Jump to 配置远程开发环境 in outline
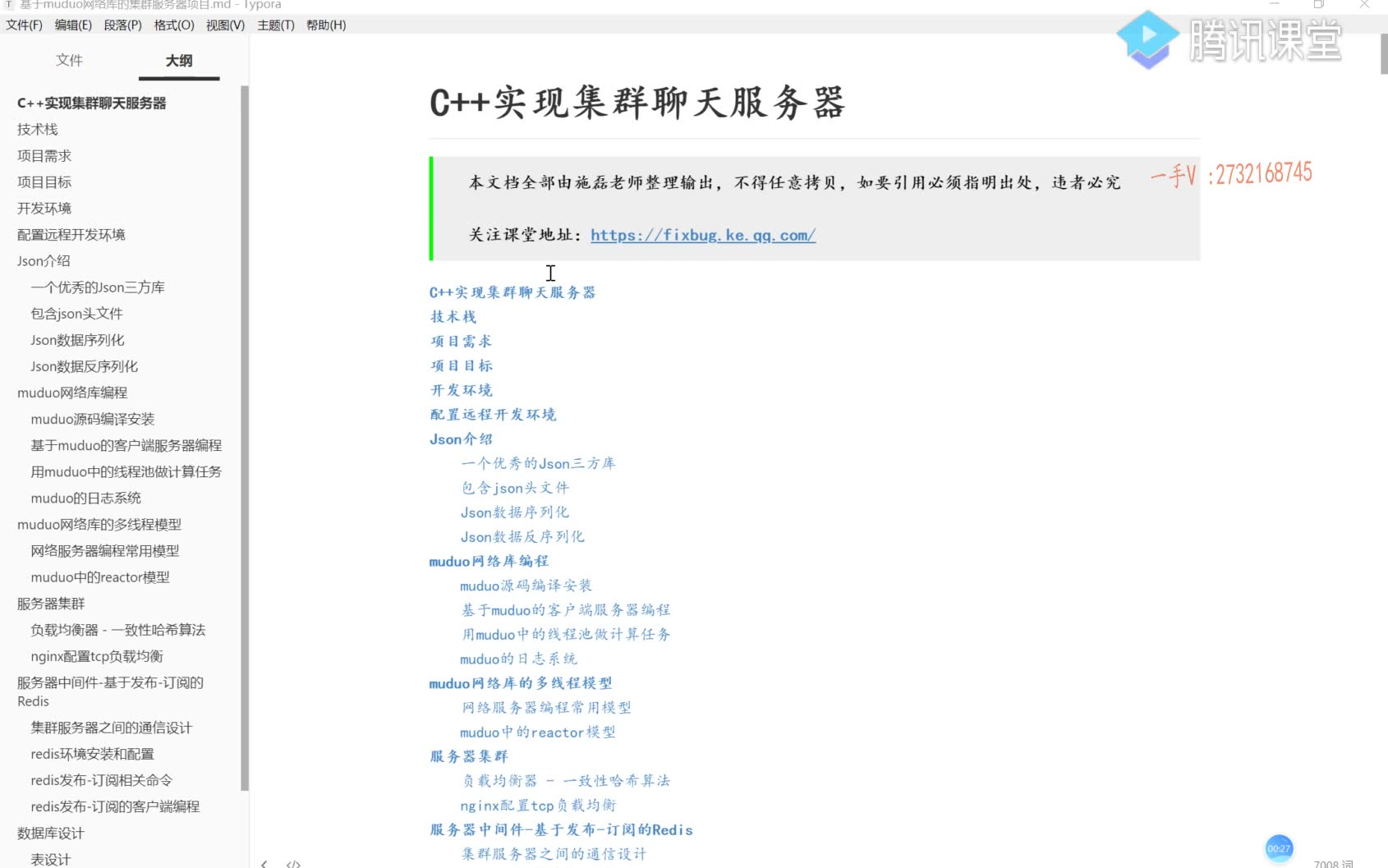This screenshot has height=868, width=1388. click(71, 234)
